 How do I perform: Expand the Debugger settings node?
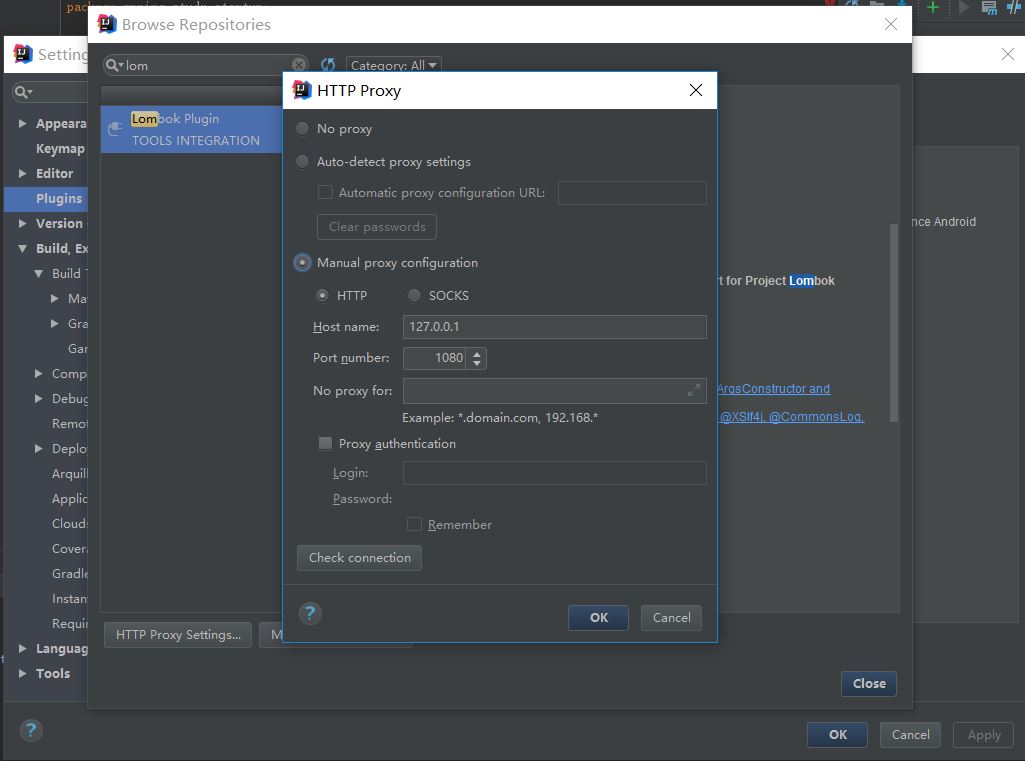tap(39, 398)
